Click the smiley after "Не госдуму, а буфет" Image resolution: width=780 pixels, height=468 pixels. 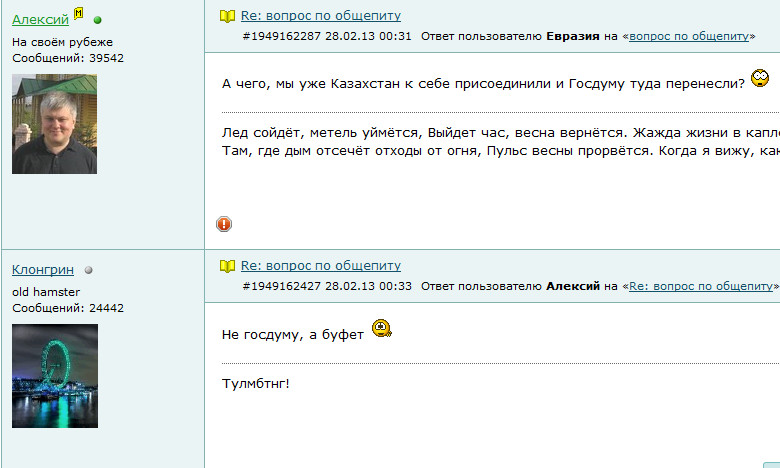[382, 328]
